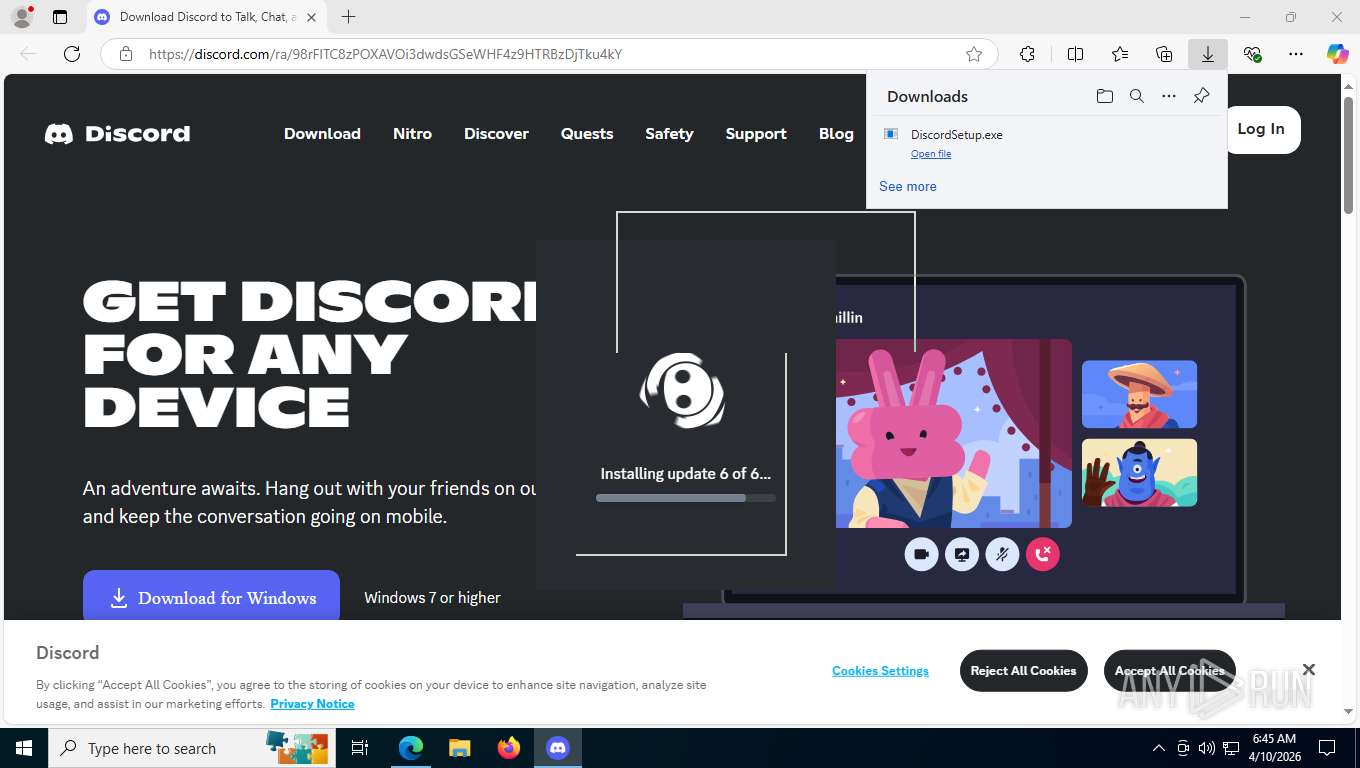Open the Privacy Notice link
This screenshot has height=768, width=1360.
(312, 704)
